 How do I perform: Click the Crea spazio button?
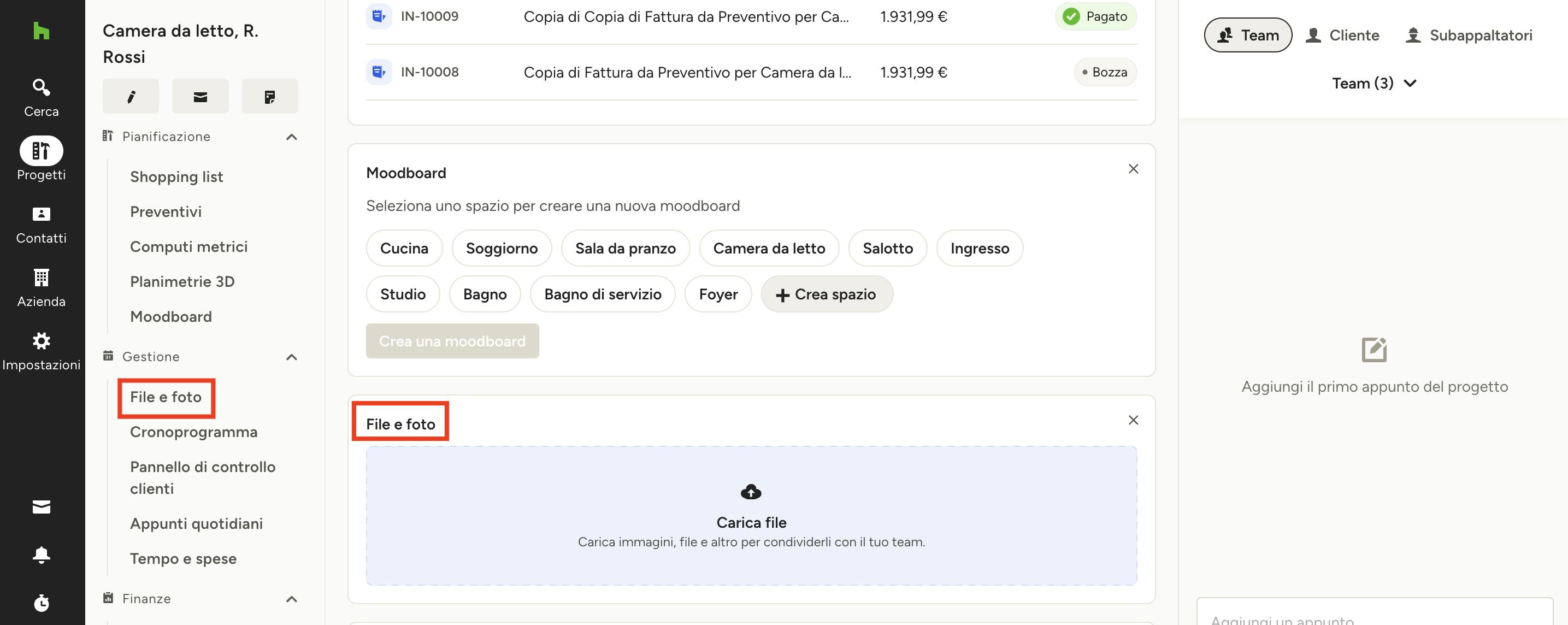pos(826,294)
